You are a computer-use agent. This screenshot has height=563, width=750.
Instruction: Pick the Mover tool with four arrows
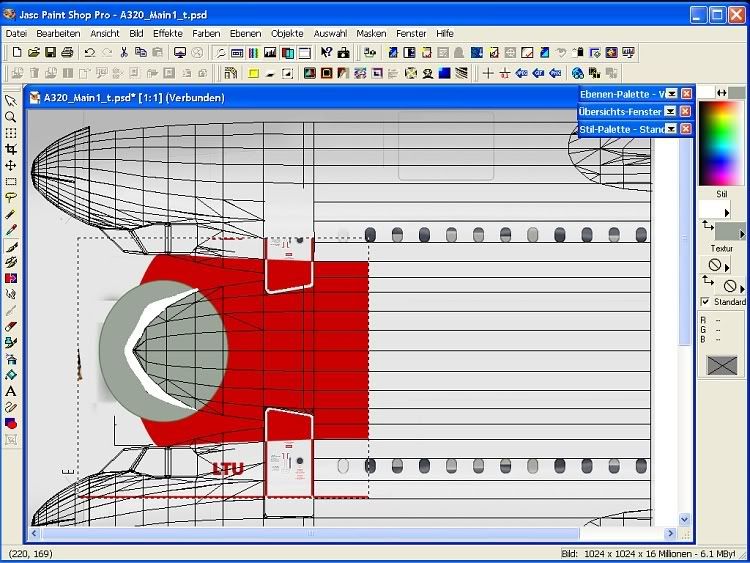click(11, 165)
